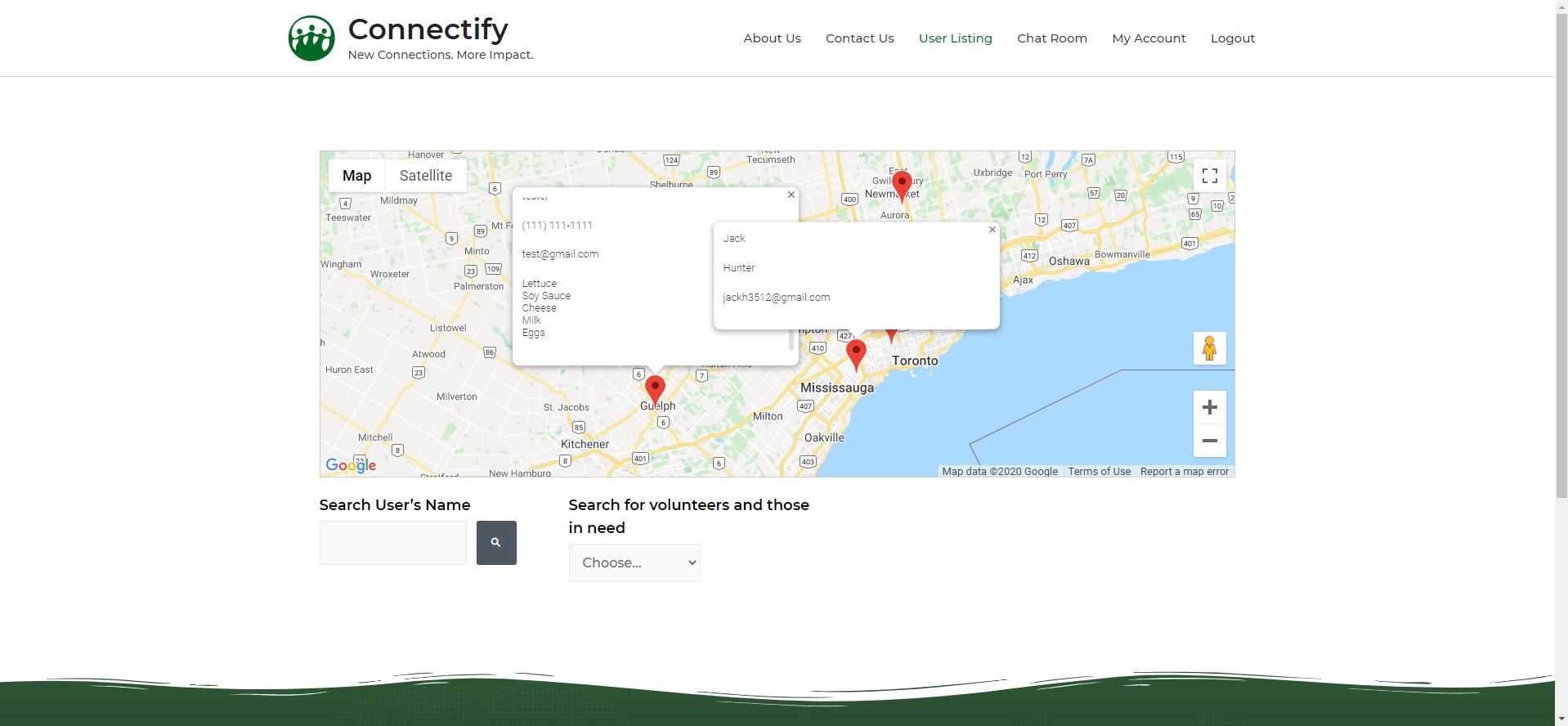Click 'Map data ©2020 Google' text
The height and width of the screenshot is (726, 1568).
click(999, 472)
